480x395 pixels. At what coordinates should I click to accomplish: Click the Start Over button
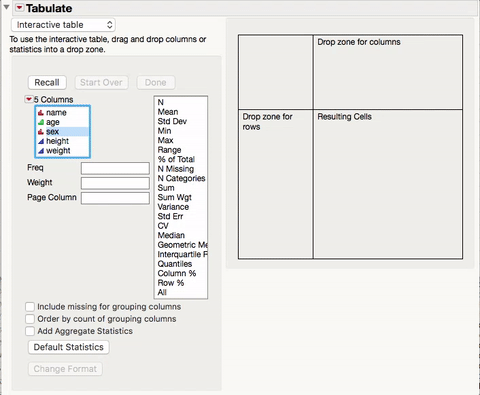(101, 82)
